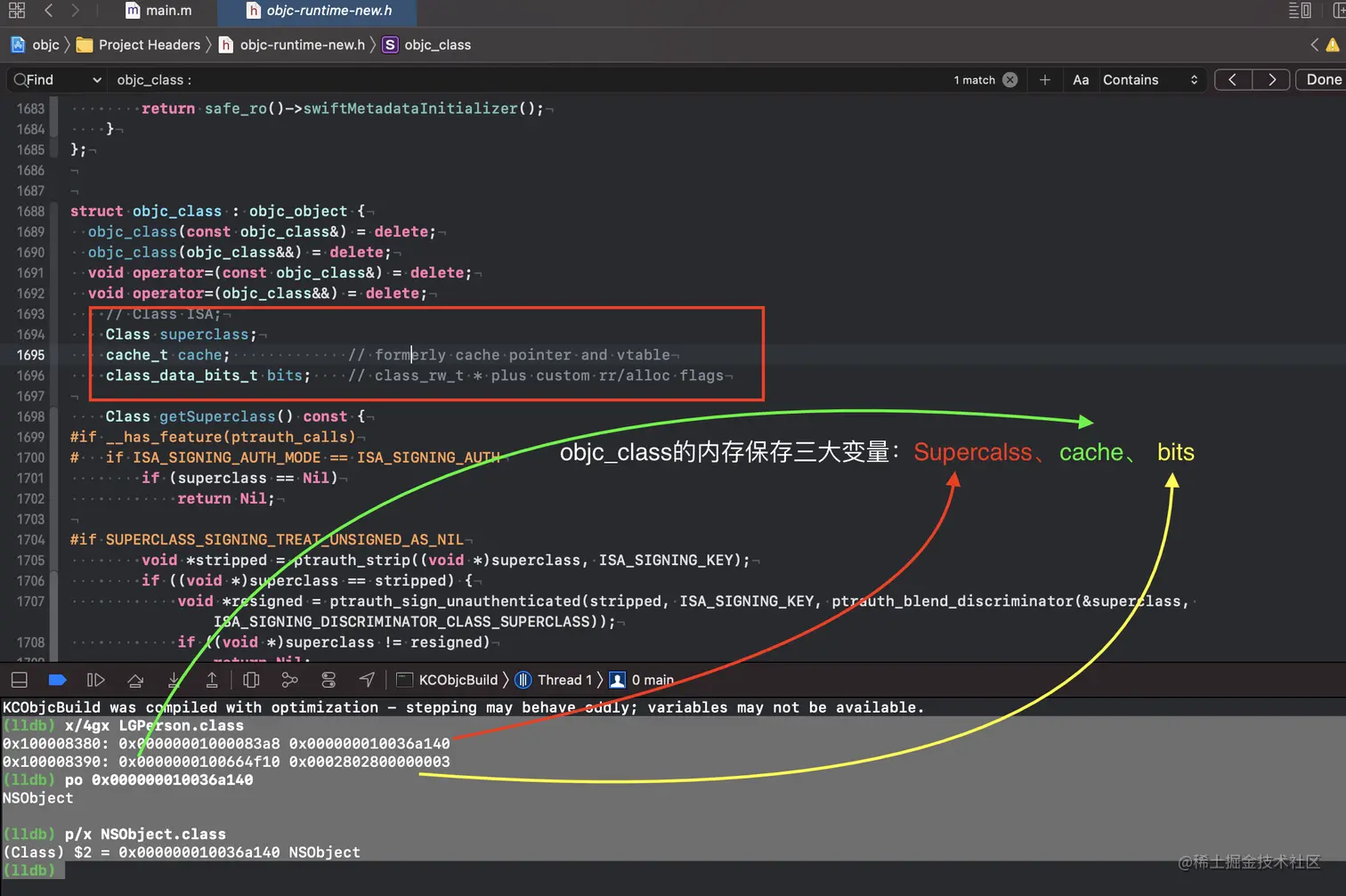Open the debug memory graph

(289, 680)
